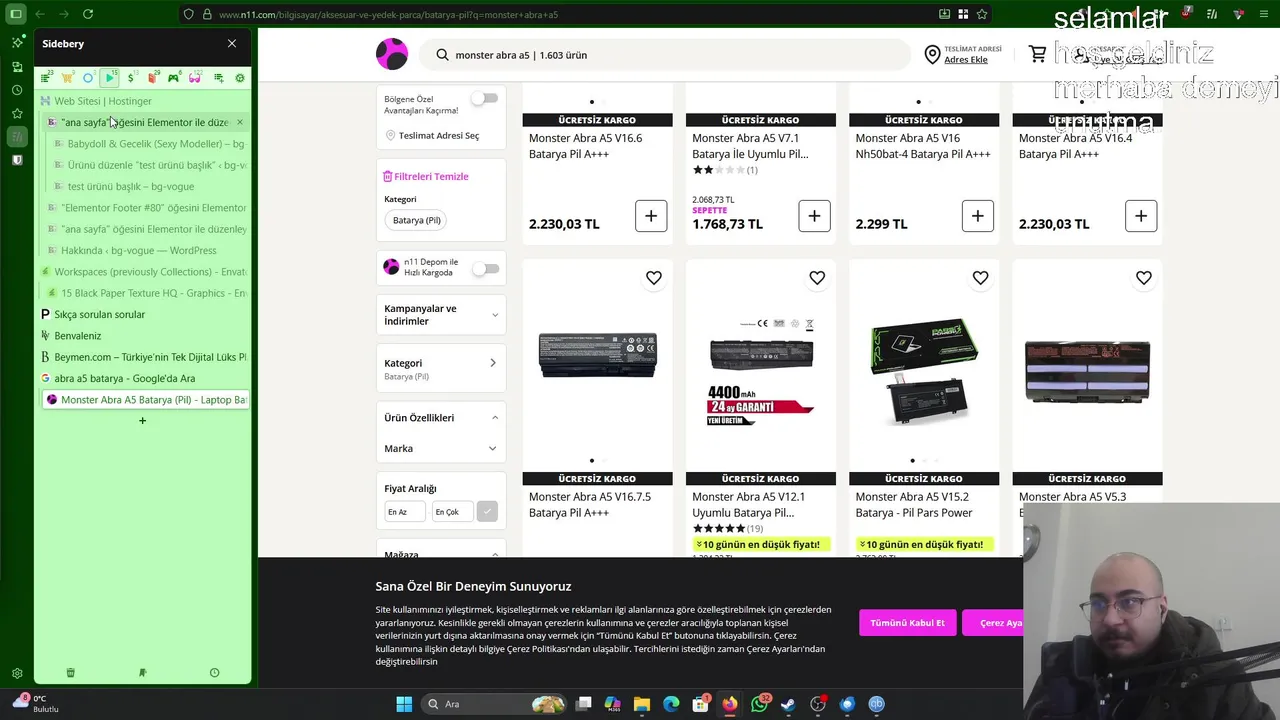Switch to the shopping cart Sidebery panel
The image size is (1280, 720).
point(67,77)
